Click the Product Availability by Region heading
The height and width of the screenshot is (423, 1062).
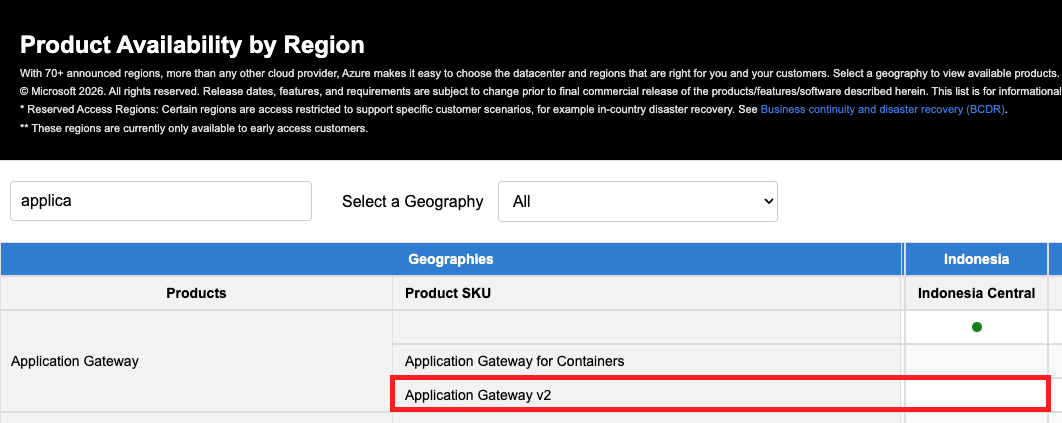192,45
